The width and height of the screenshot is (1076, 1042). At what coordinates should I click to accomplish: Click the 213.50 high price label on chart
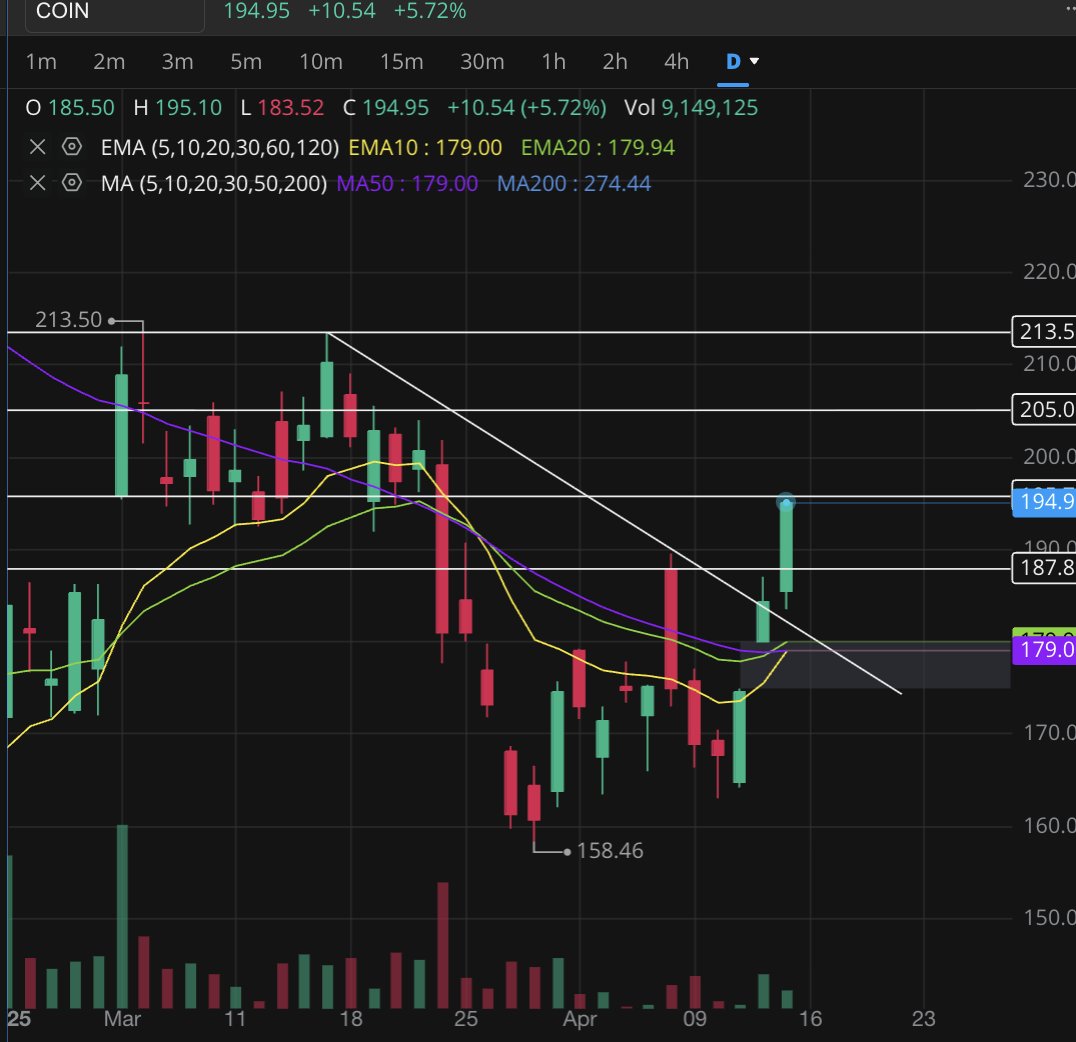point(68,320)
